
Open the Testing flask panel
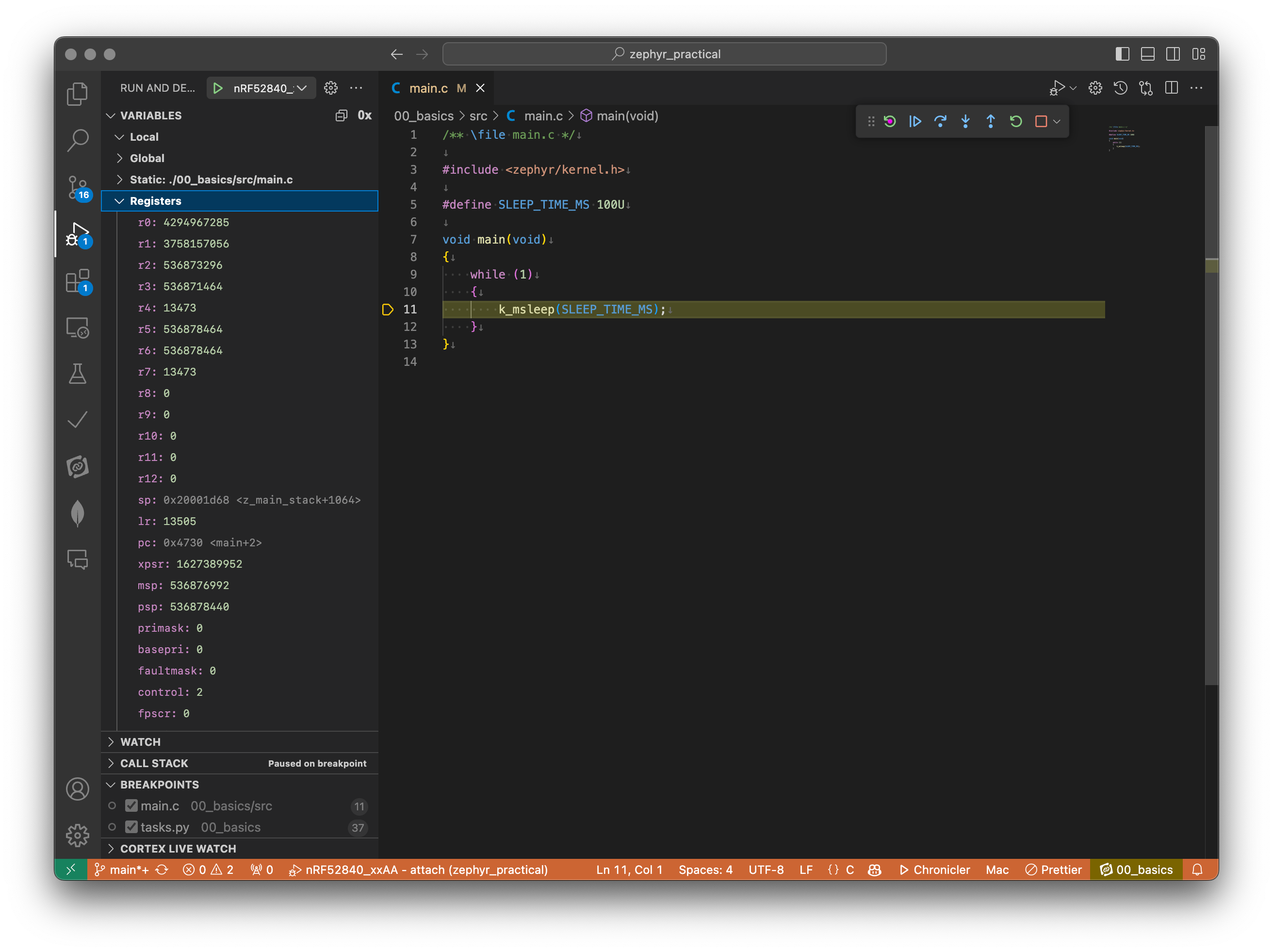click(x=77, y=374)
